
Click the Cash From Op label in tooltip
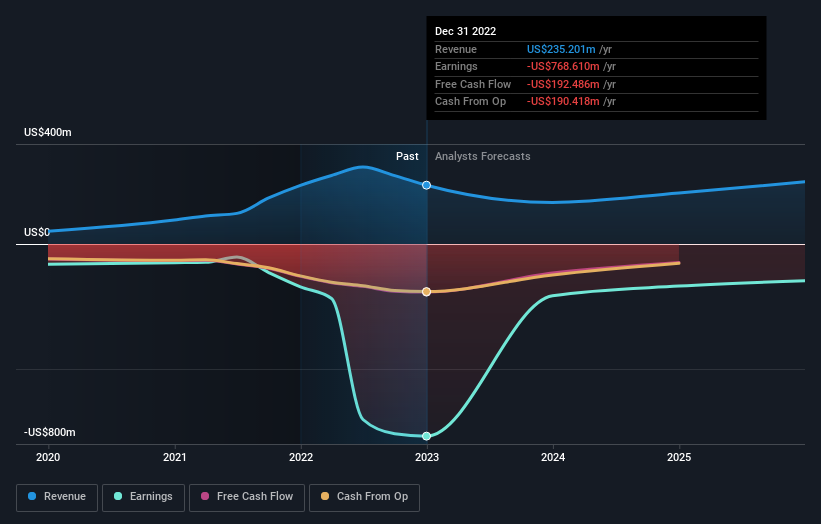pos(470,102)
